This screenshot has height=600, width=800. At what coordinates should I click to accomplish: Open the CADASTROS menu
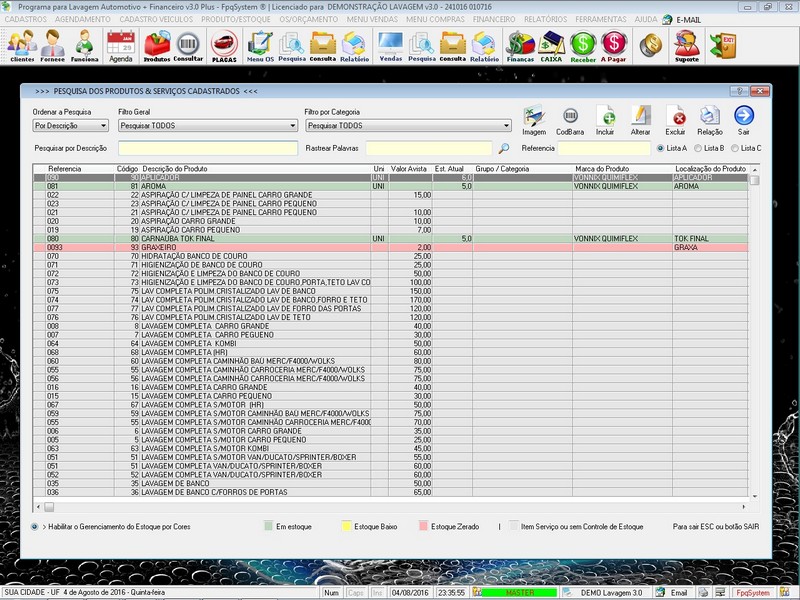point(26,19)
